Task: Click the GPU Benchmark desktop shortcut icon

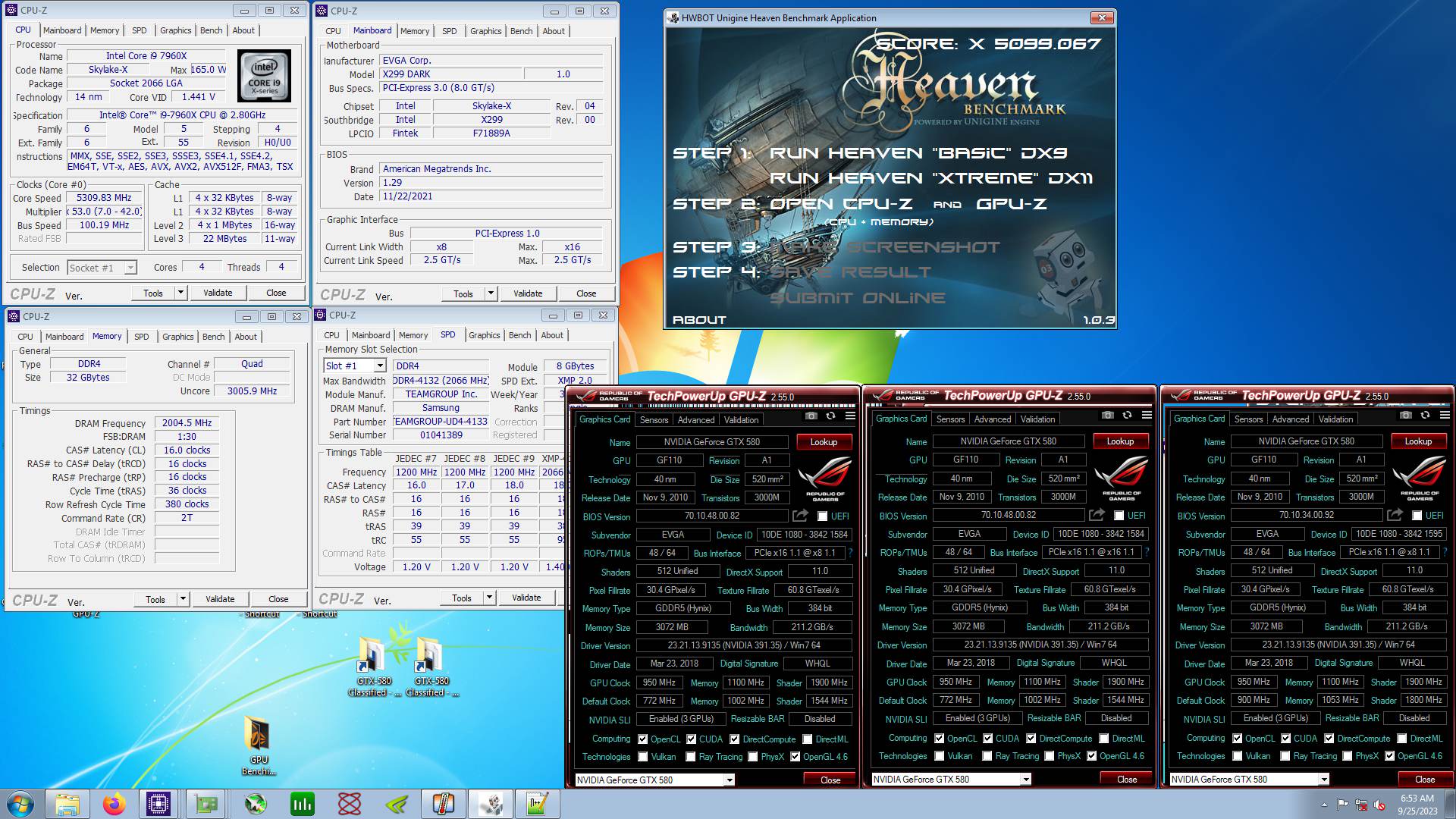Action: (259, 744)
